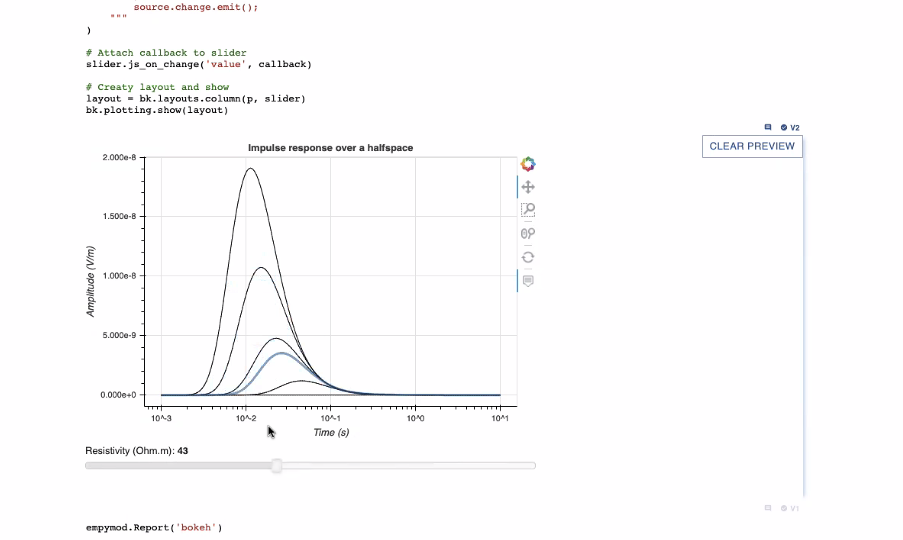The height and width of the screenshot is (540, 903).
Task: Open comments on the V2 cell
Action: coord(768,128)
